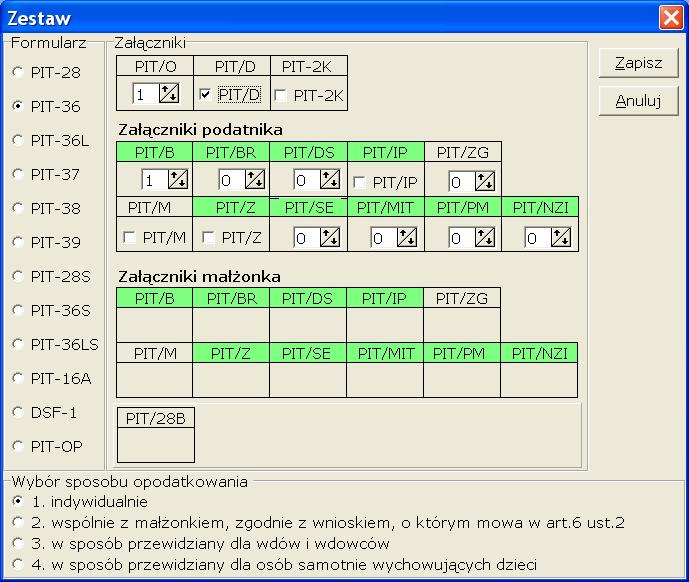Uncheck the PIT/D checkbox
The width and height of the screenshot is (689, 582).
205,95
